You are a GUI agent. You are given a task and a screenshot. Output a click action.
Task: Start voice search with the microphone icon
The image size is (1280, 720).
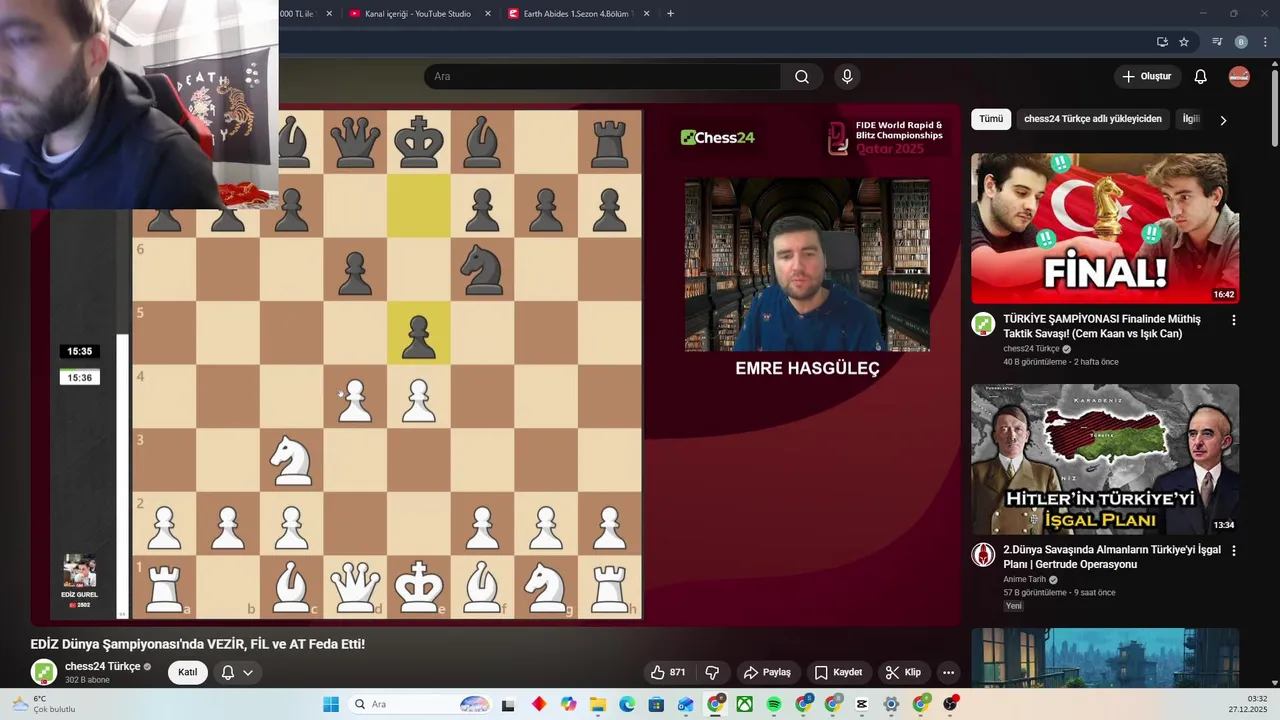tap(847, 77)
